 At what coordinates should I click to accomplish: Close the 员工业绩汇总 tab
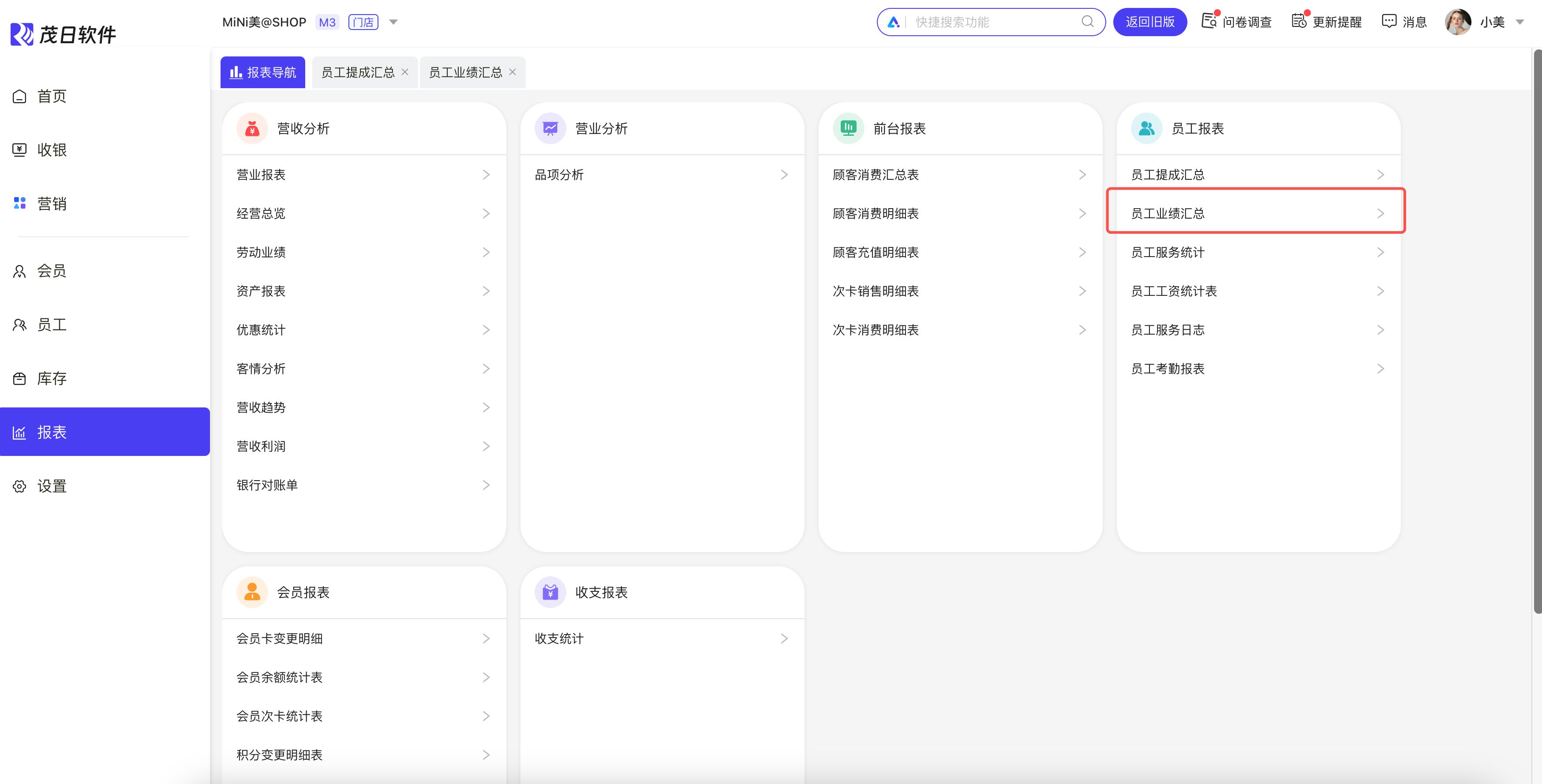[513, 72]
